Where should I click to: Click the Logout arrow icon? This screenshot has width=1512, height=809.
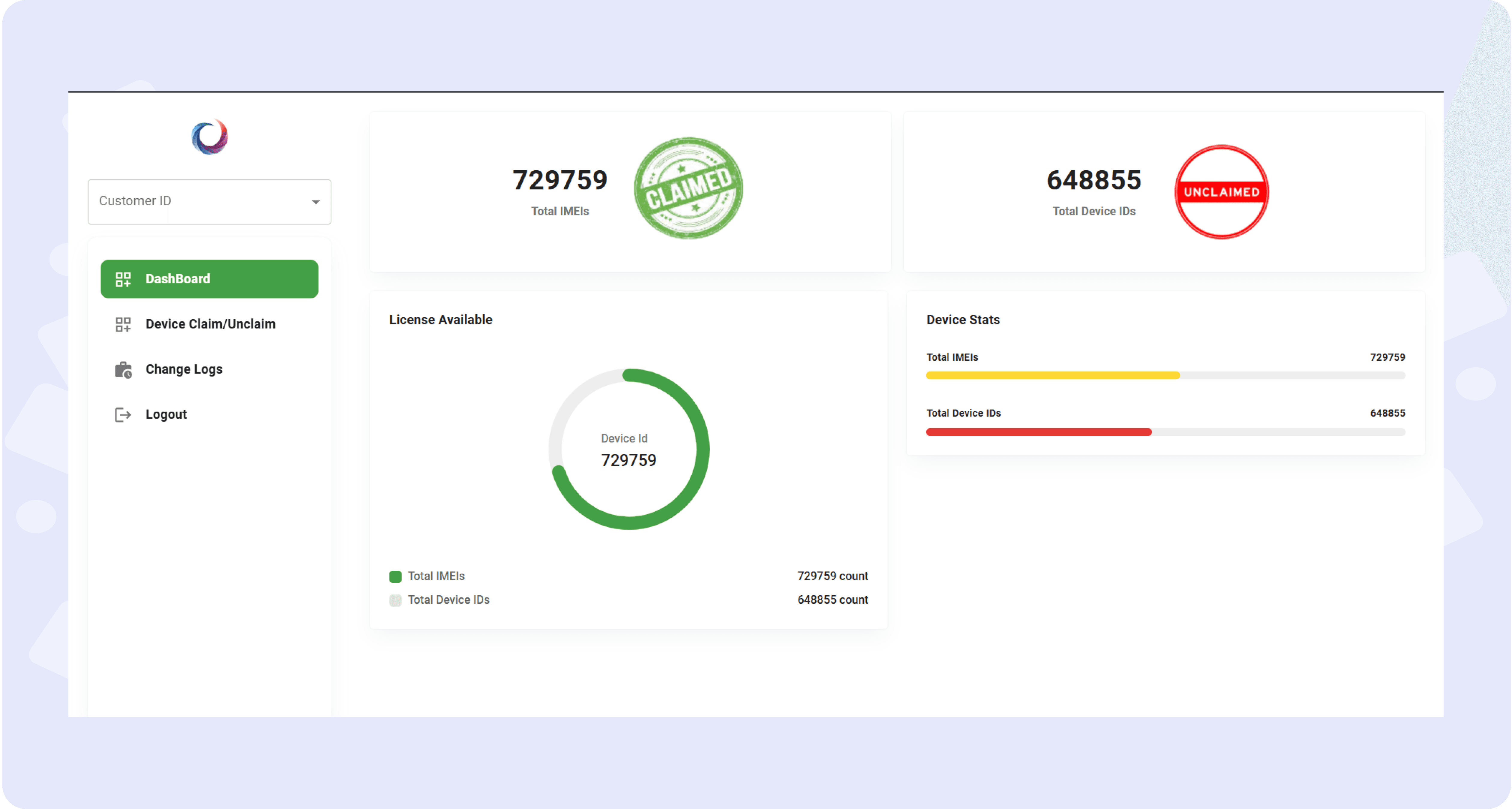[123, 414]
